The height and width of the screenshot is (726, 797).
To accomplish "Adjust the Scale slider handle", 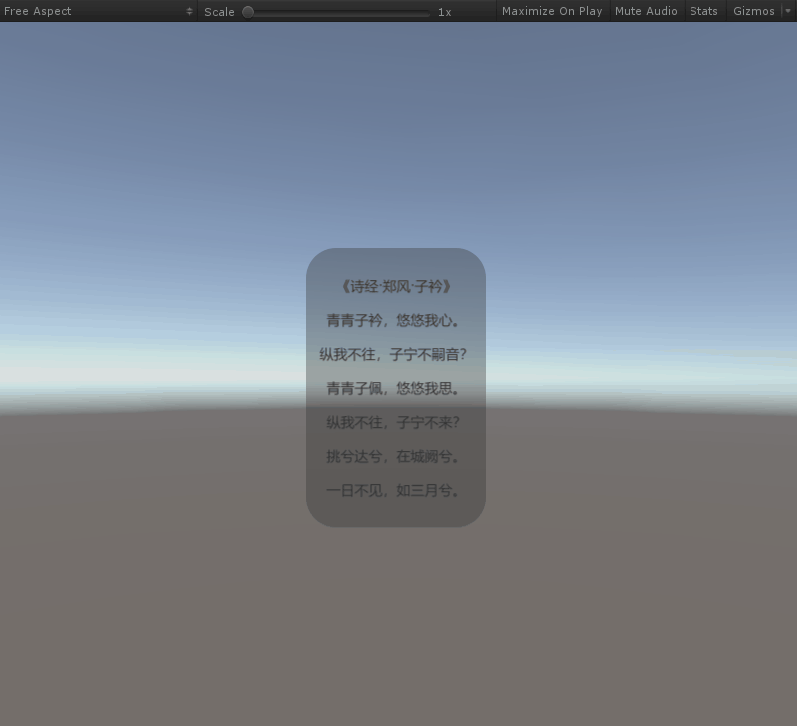I will pyautogui.click(x=248, y=12).
